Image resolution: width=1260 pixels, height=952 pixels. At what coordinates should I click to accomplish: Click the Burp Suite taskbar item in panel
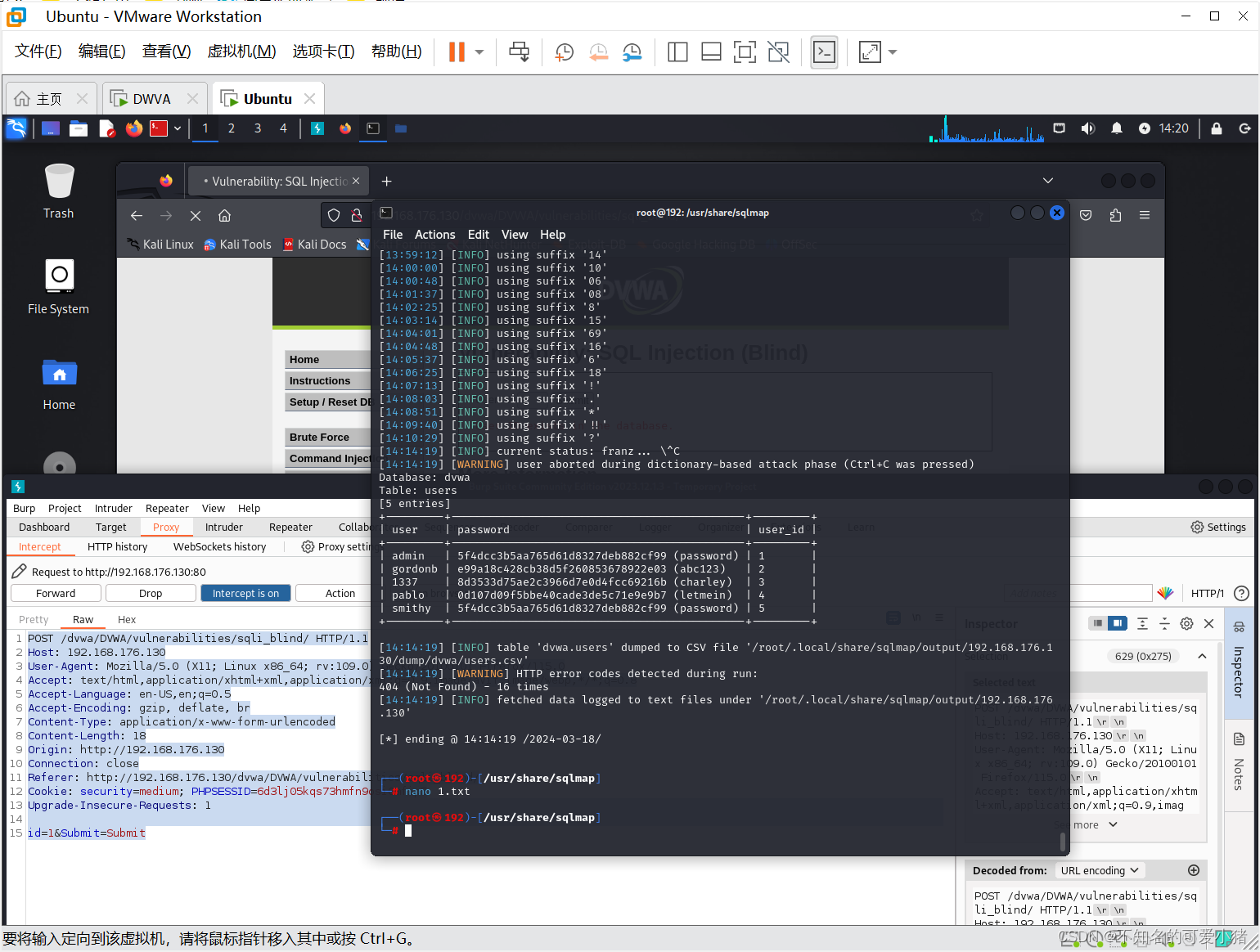point(317,128)
